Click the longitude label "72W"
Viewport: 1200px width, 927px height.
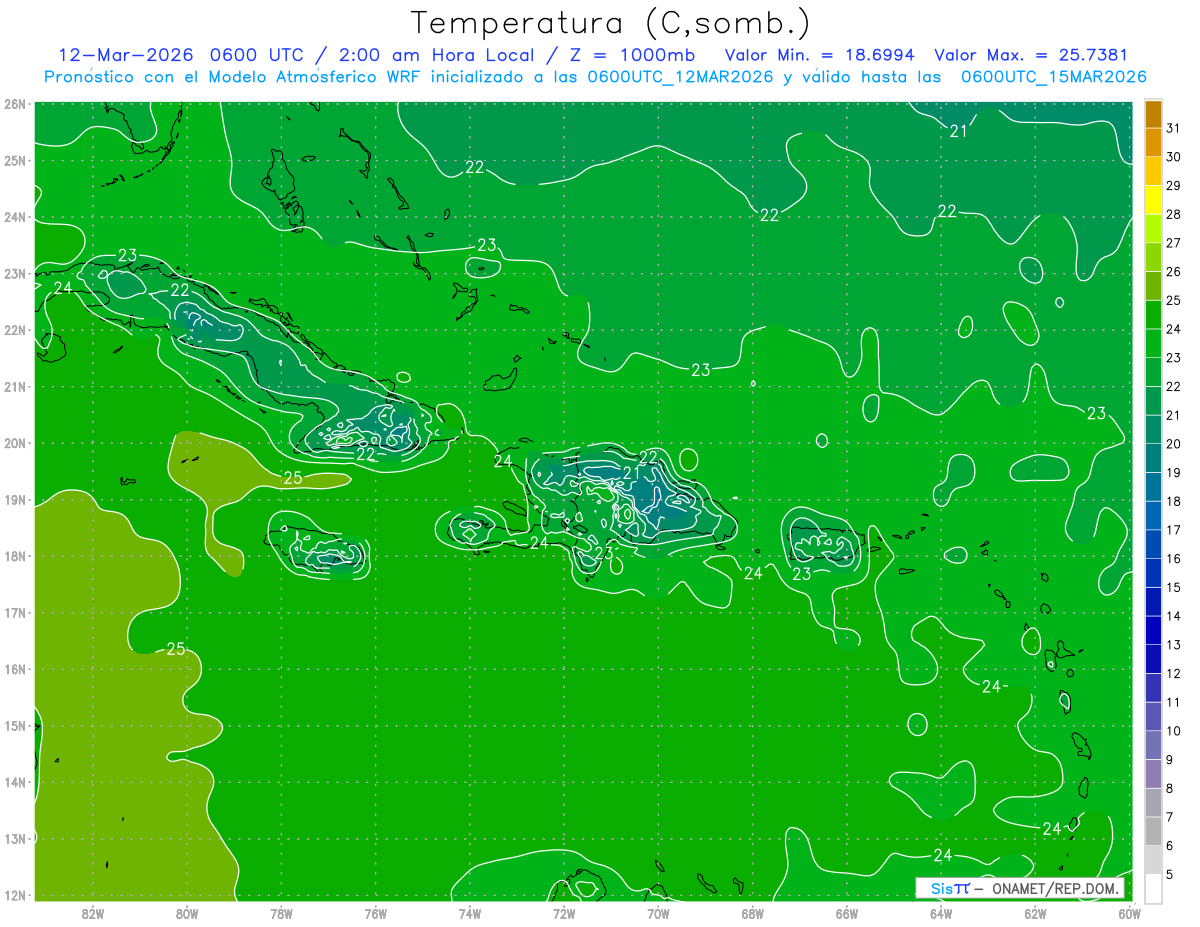(564, 913)
